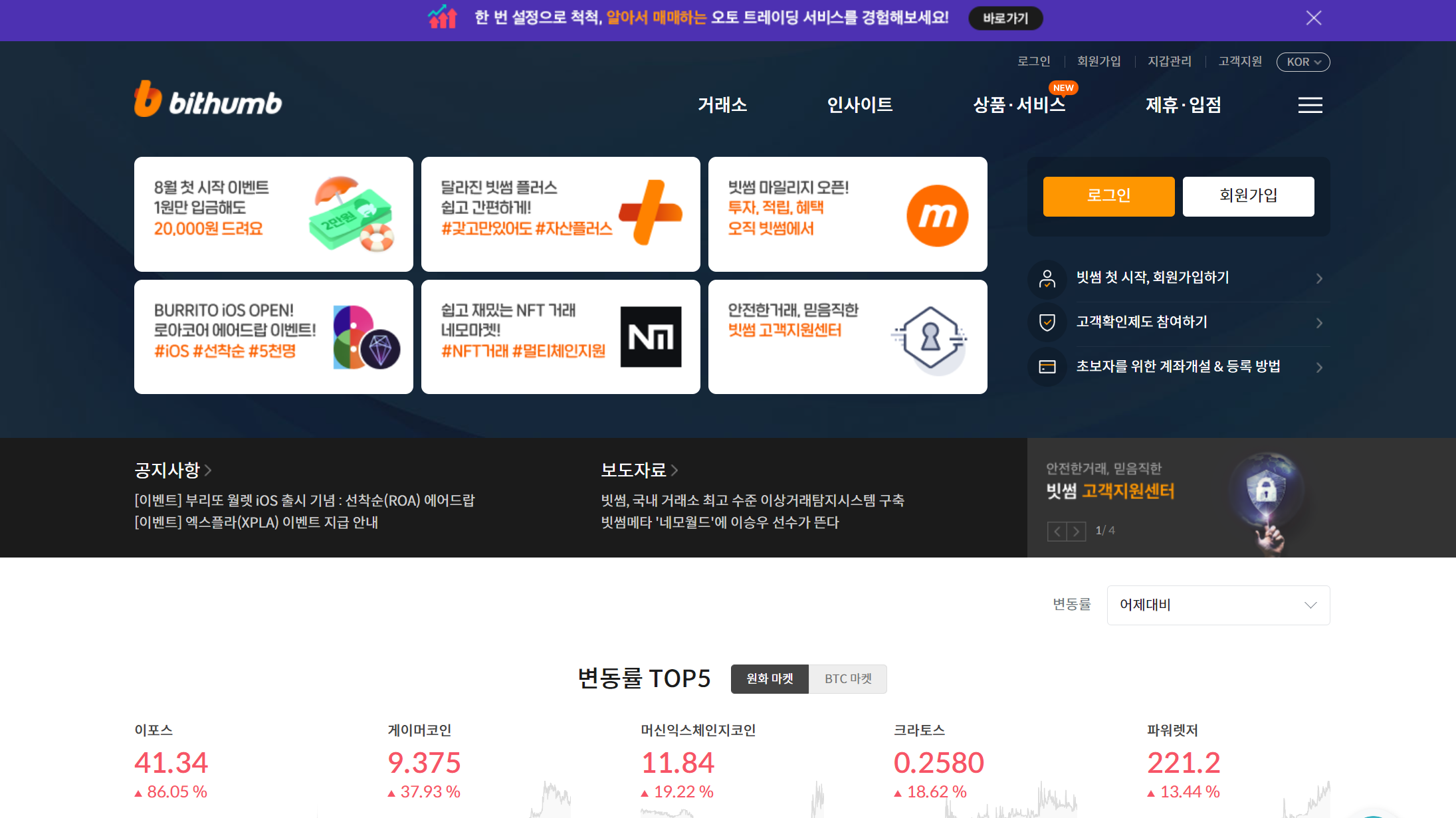Click the user signup person icon
This screenshot has width=1456, height=818.
point(1047,278)
